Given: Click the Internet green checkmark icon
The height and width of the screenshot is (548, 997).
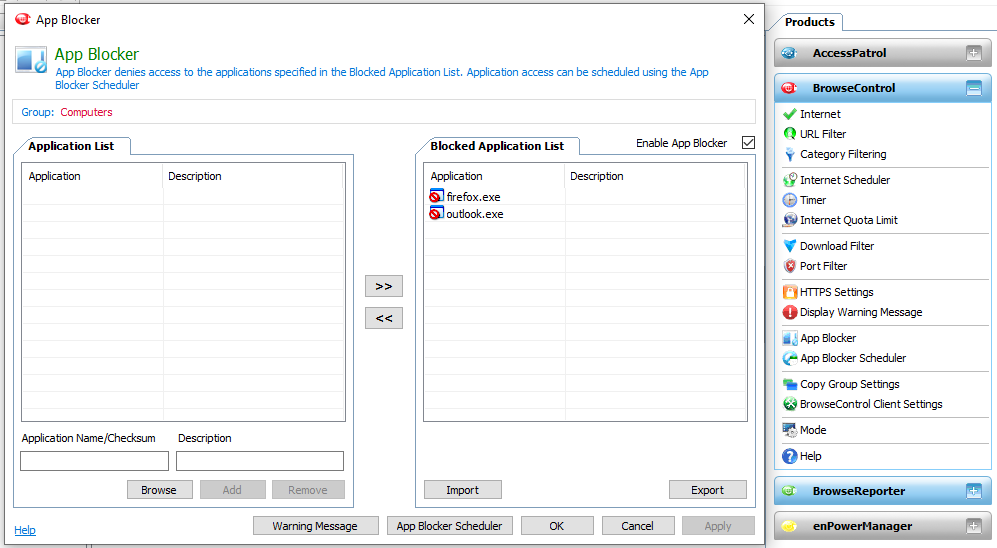Looking at the screenshot, I should 789,114.
